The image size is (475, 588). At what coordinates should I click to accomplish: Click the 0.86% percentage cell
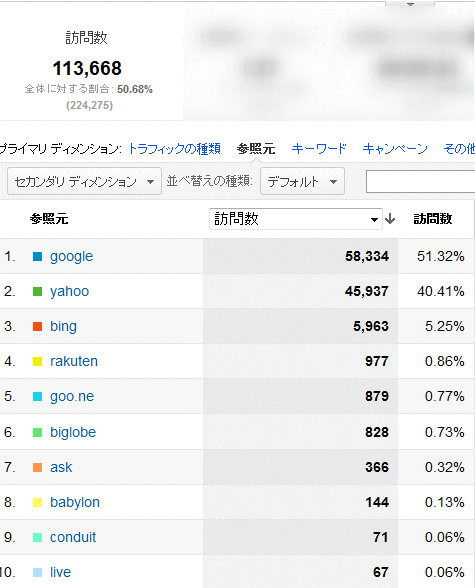[445, 362]
